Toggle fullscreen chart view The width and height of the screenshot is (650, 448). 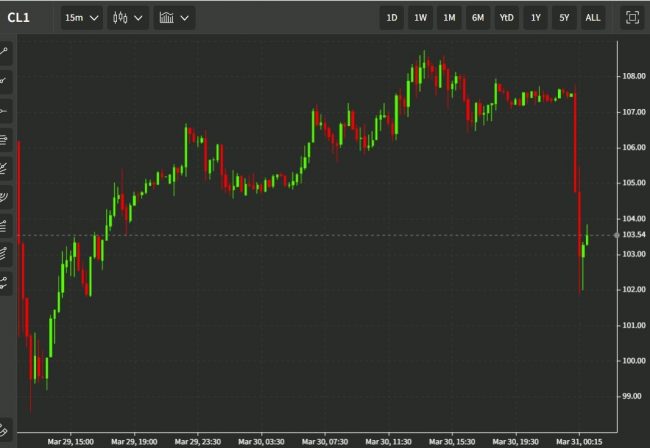(x=631, y=18)
